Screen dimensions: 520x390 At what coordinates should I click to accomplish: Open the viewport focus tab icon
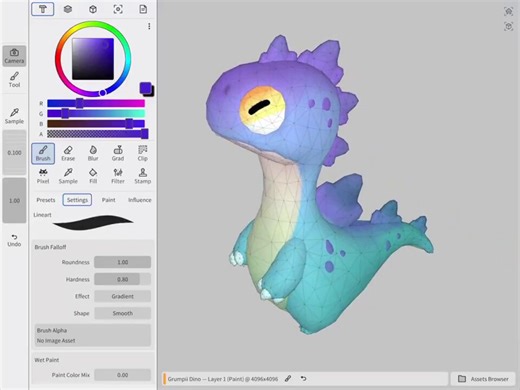(x=118, y=9)
